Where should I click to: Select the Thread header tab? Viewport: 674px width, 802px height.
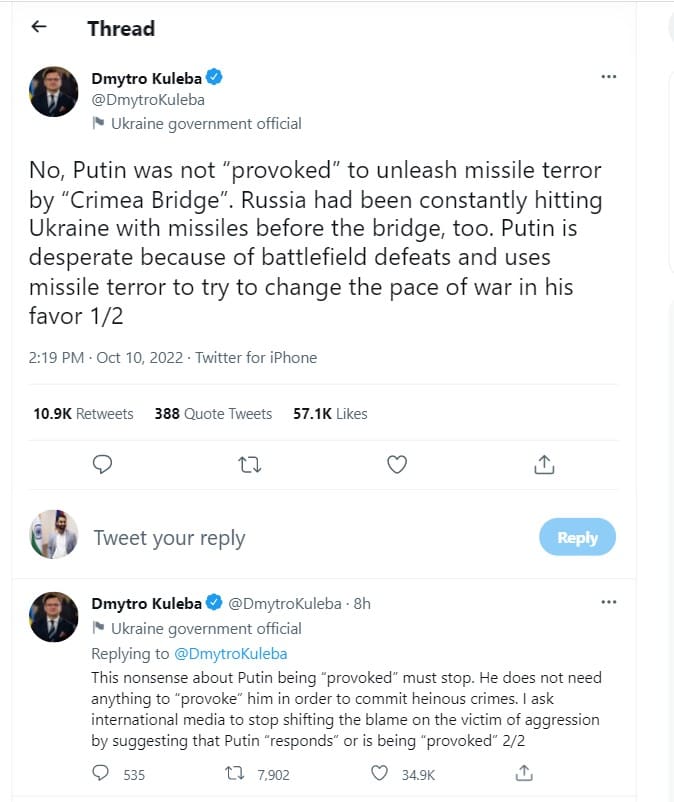click(x=121, y=28)
